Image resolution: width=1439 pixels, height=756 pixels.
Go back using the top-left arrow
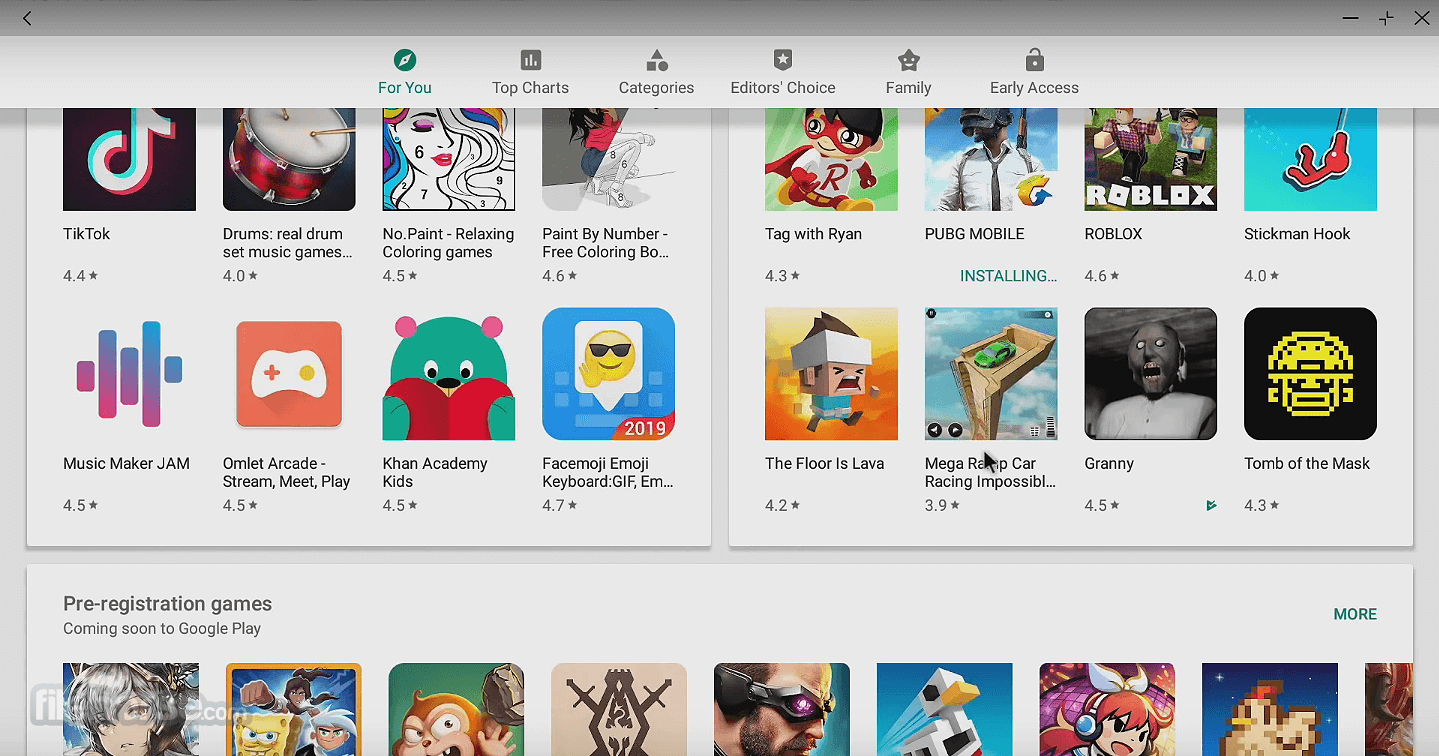click(x=27, y=18)
